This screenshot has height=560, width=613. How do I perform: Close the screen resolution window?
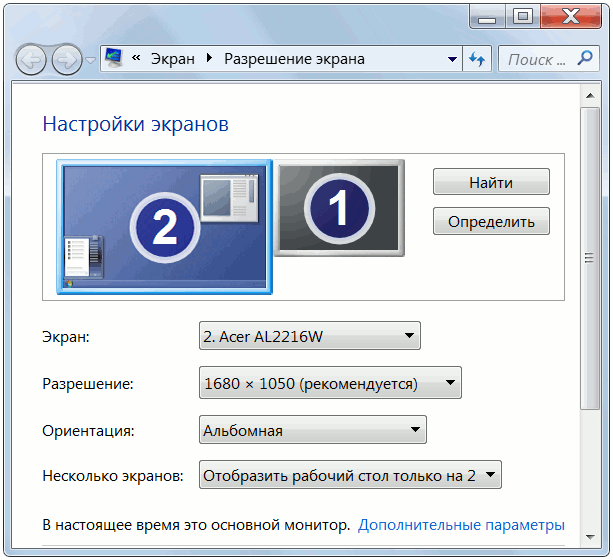(x=571, y=17)
